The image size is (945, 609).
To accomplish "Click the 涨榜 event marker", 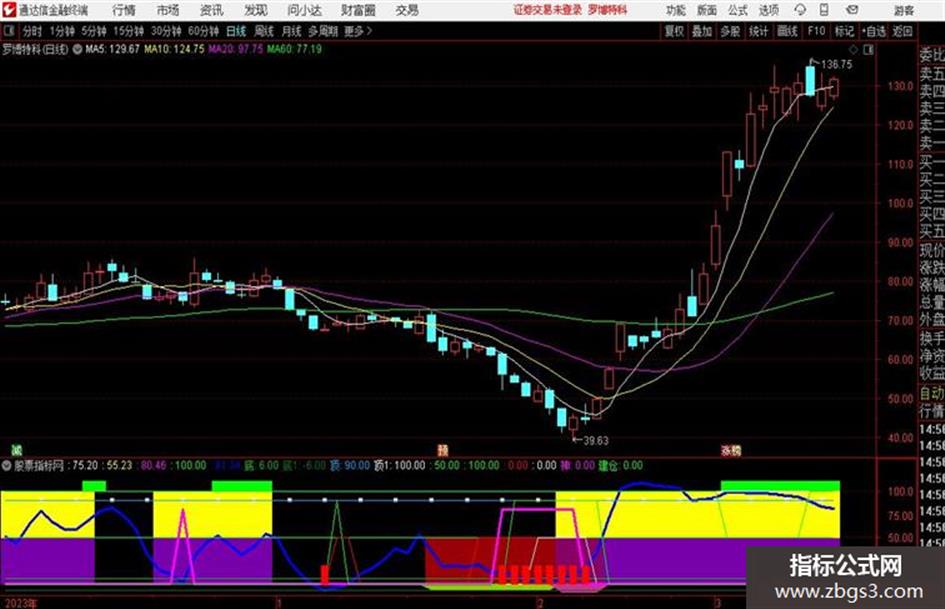I will click(x=731, y=450).
